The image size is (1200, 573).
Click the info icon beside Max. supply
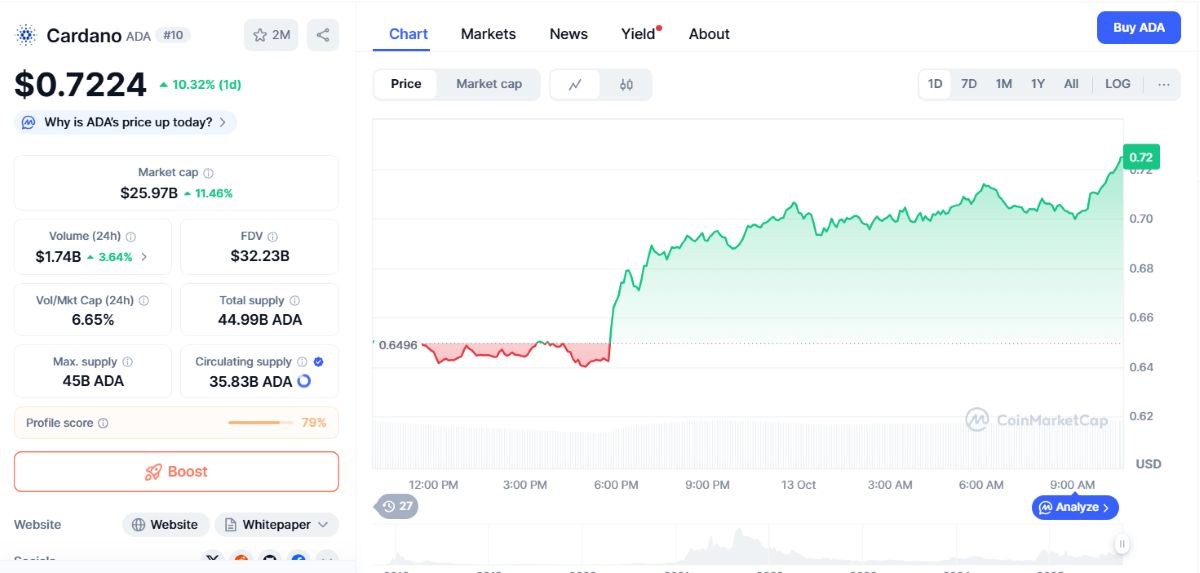coord(127,362)
